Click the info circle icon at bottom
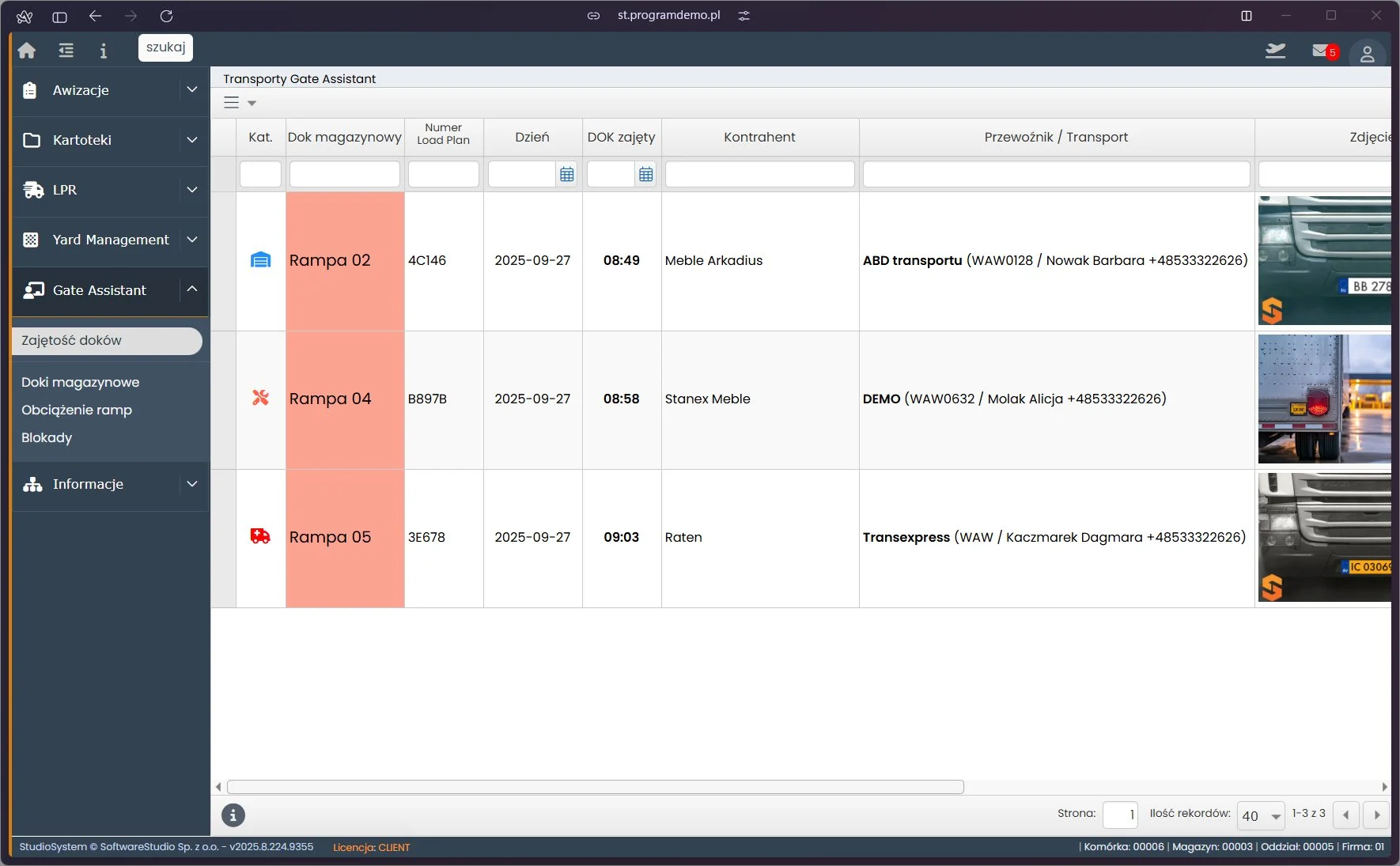 pyautogui.click(x=233, y=815)
